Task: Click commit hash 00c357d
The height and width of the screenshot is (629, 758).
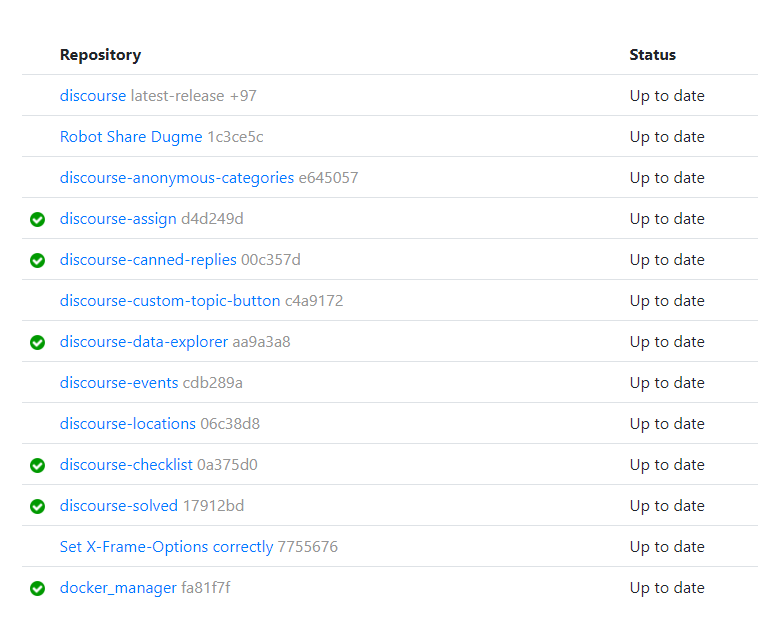Action: 271,260
